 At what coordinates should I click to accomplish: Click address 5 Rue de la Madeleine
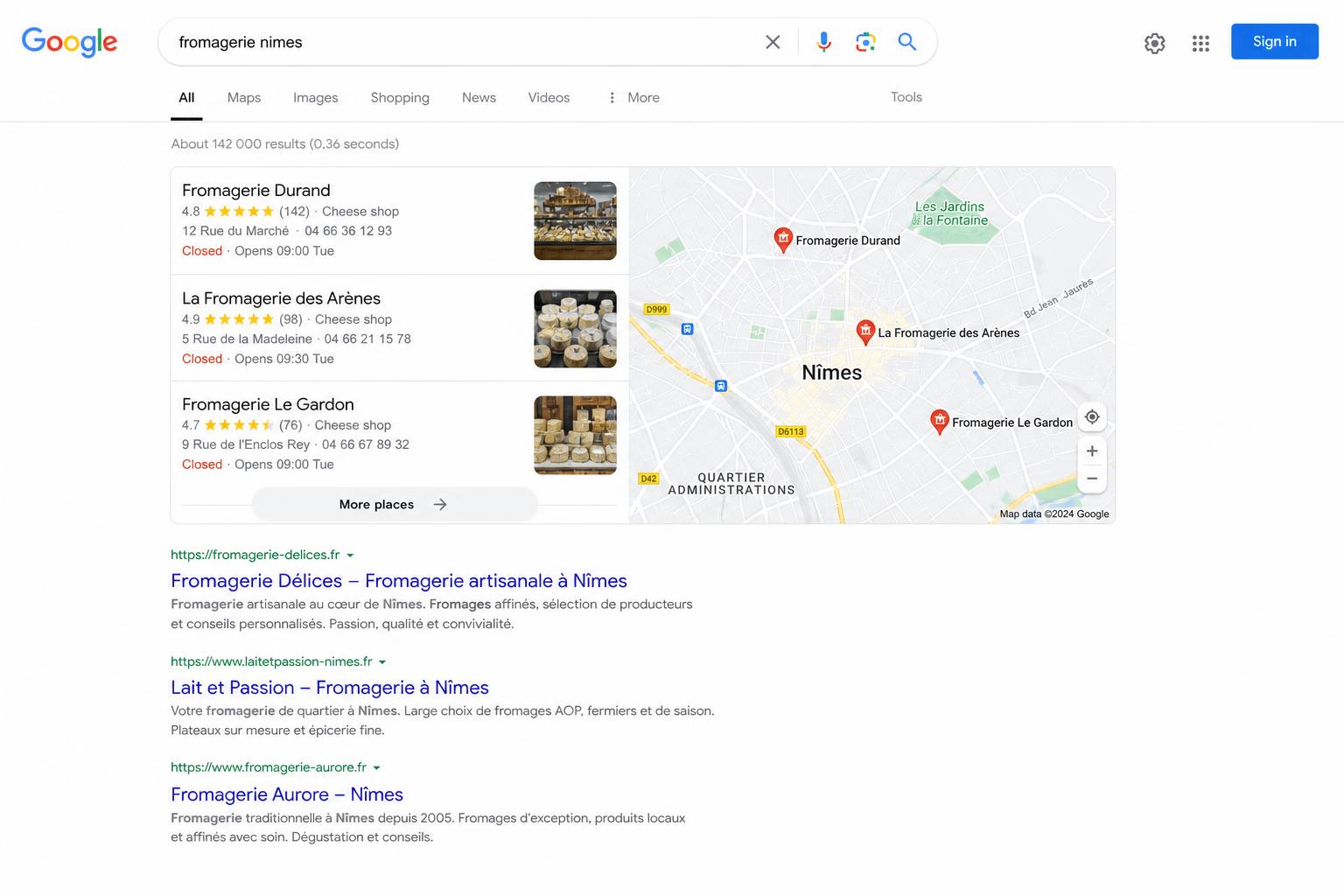pyautogui.click(x=247, y=339)
